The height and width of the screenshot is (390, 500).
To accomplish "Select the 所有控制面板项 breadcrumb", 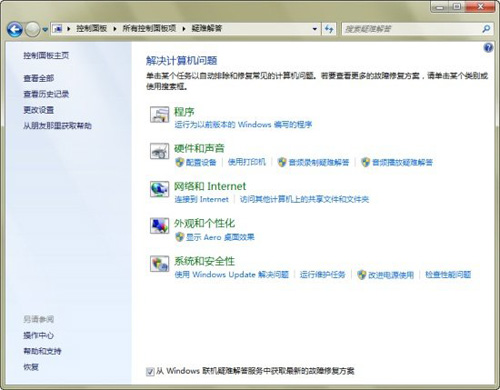I will (149, 28).
